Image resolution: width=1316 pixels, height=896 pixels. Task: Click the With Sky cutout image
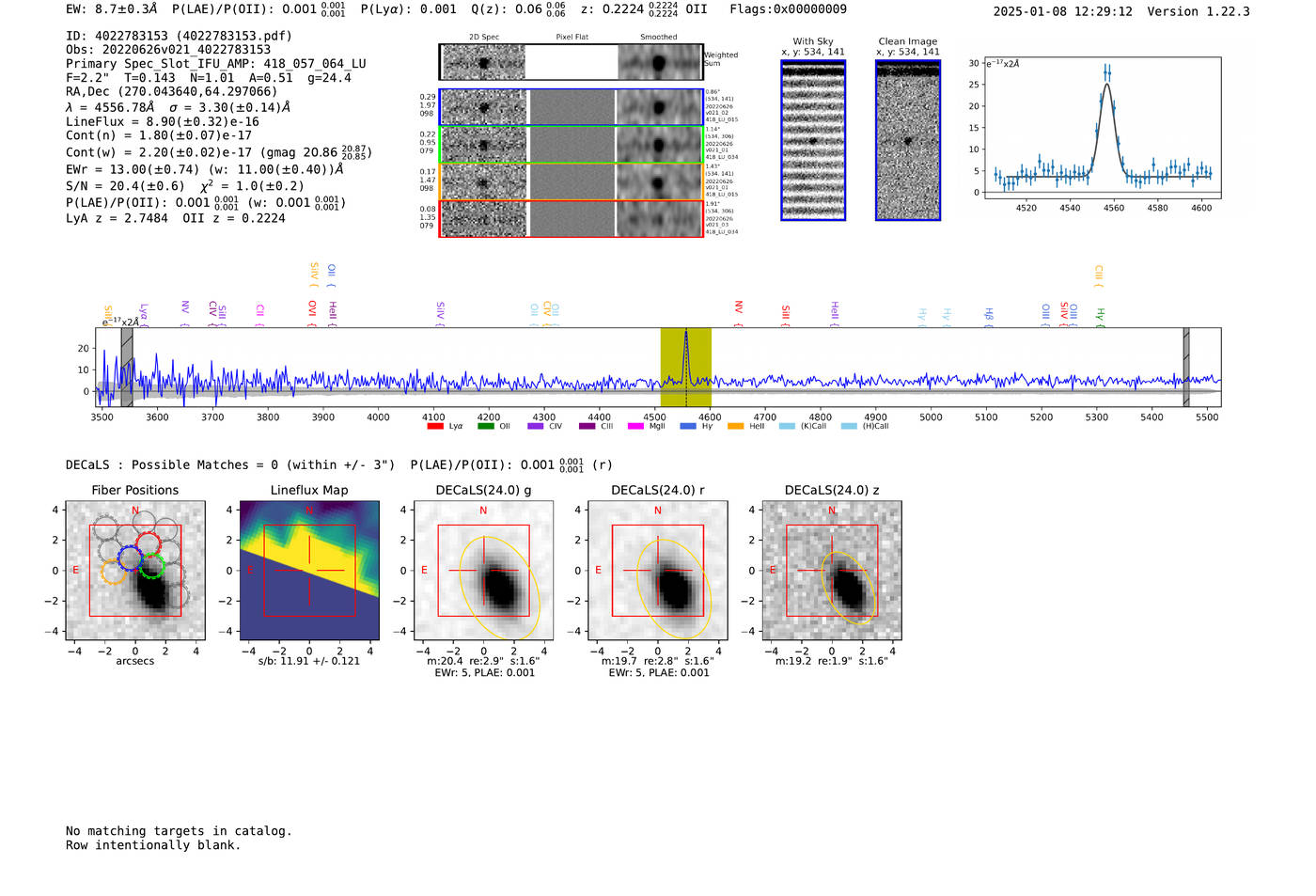[813, 140]
